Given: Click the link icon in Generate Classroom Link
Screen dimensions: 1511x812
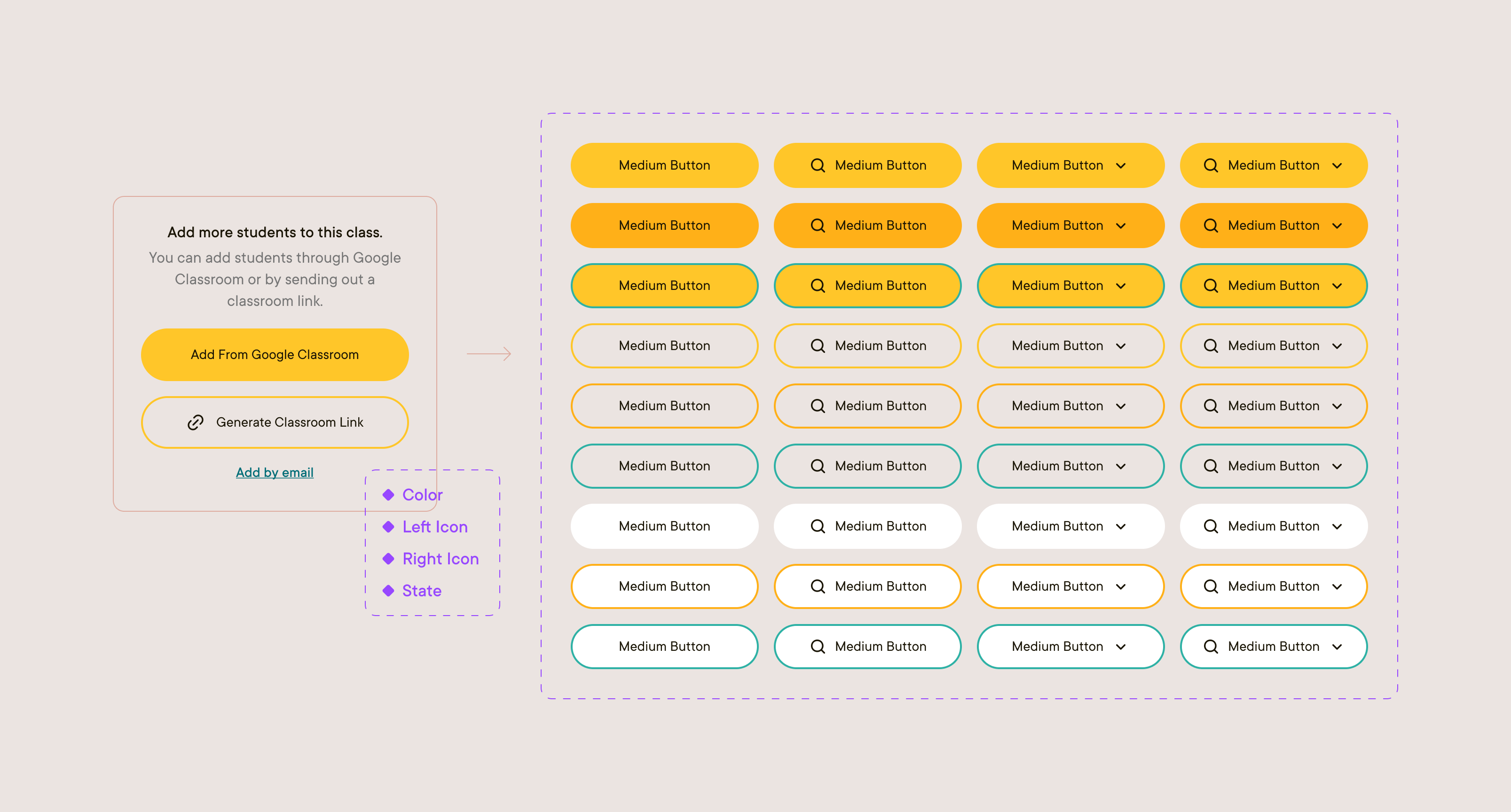Looking at the screenshot, I should (195, 422).
